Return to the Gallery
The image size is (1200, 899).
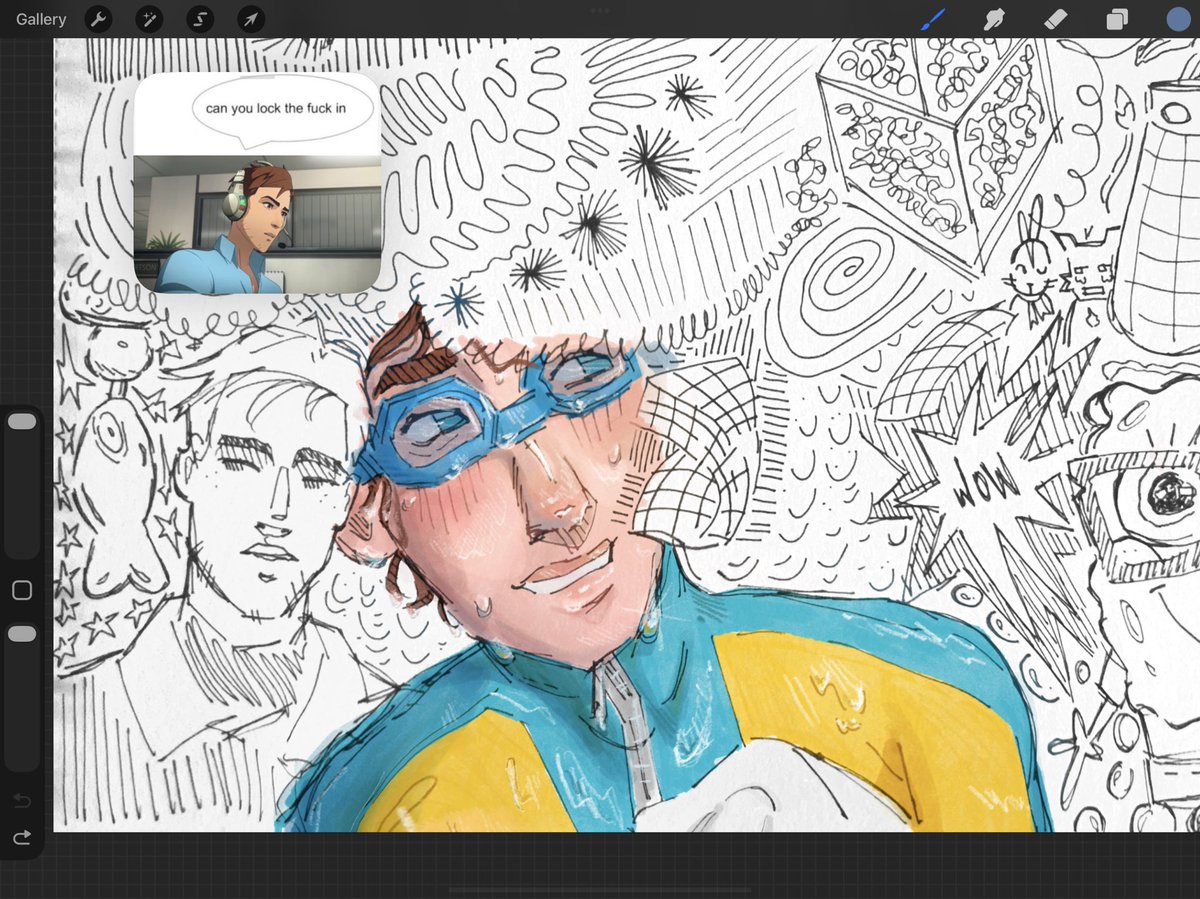(41, 19)
